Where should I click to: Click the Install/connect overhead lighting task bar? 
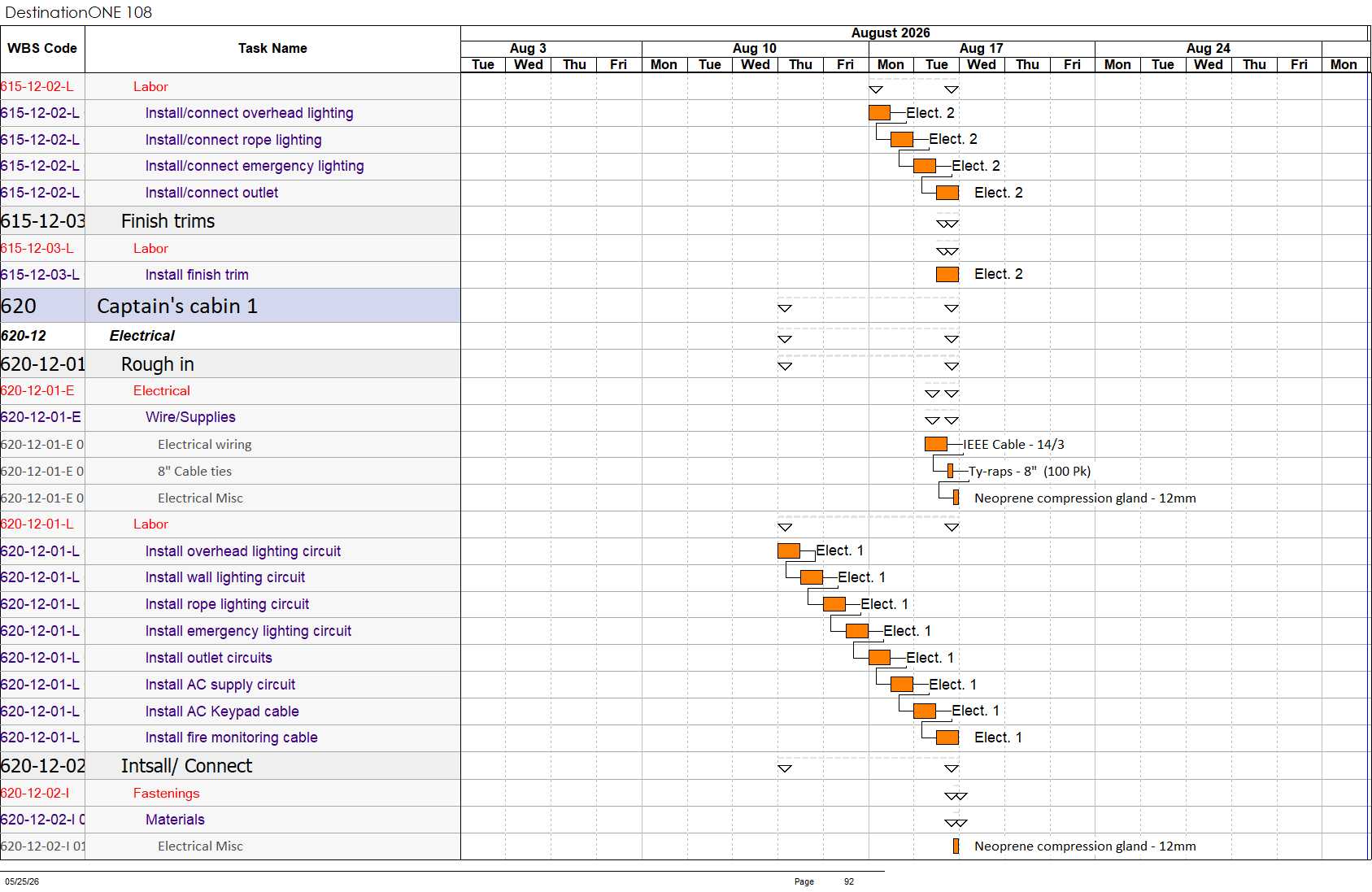[x=879, y=113]
